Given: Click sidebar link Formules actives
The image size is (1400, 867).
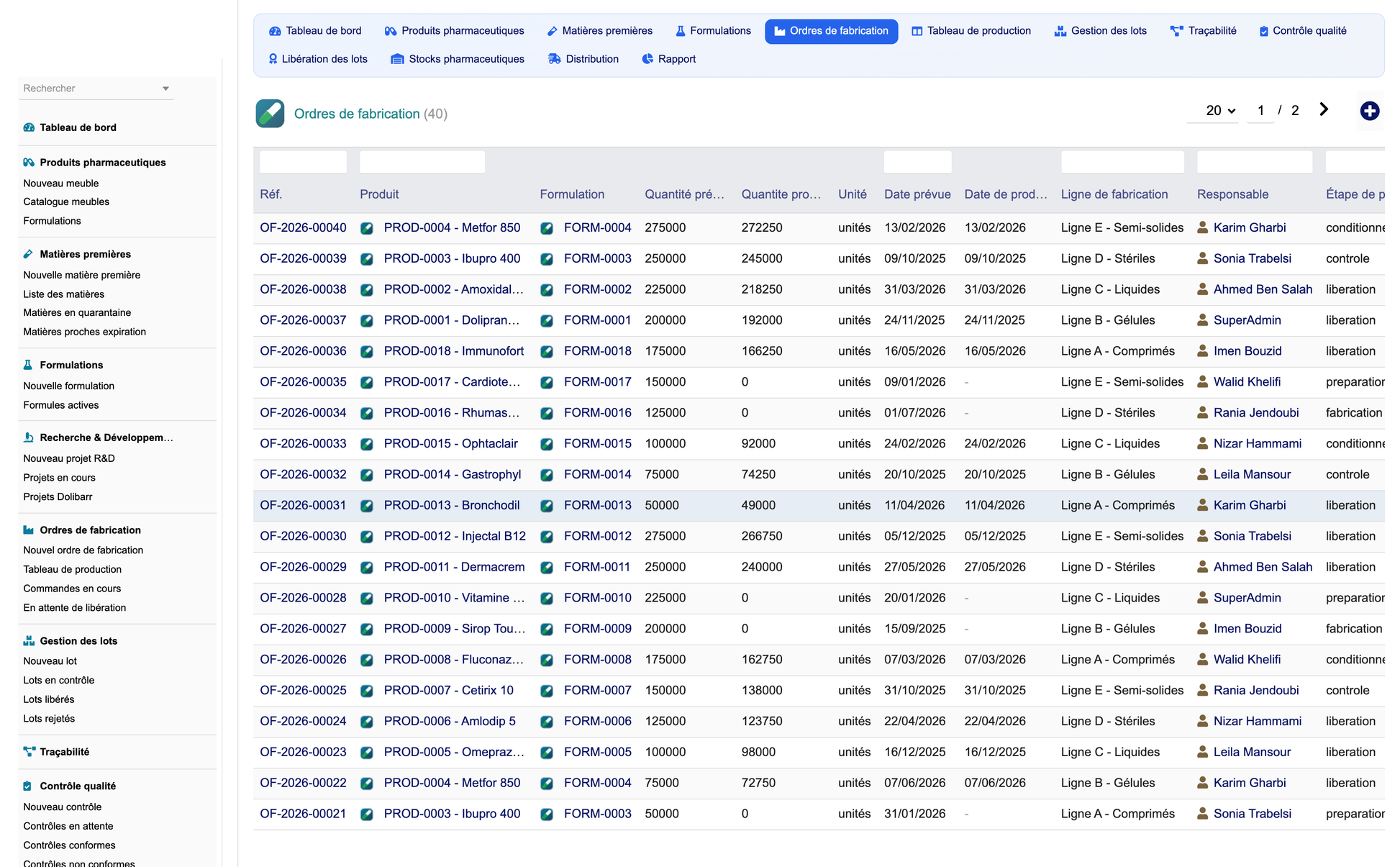Looking at the screenshot, I should 61,406.
